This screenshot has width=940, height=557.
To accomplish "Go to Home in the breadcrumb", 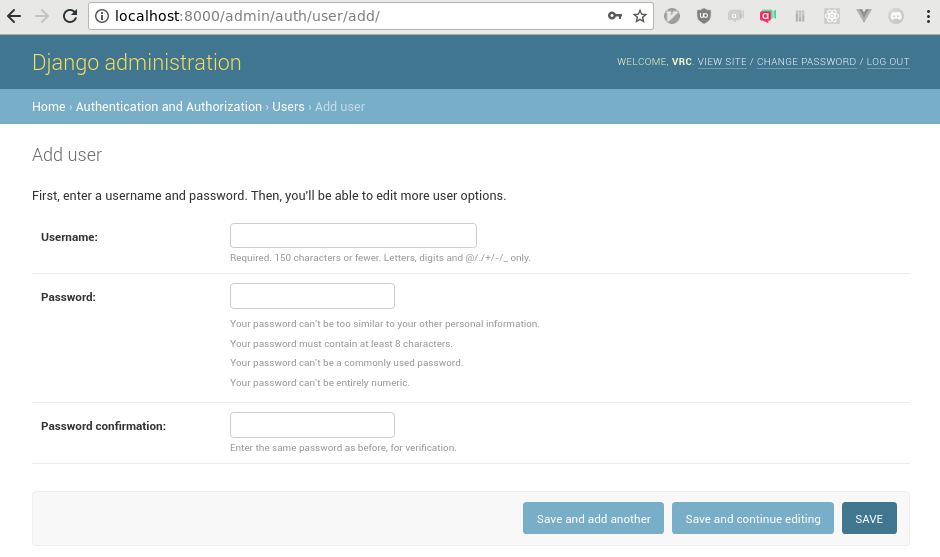I will 49,107.
